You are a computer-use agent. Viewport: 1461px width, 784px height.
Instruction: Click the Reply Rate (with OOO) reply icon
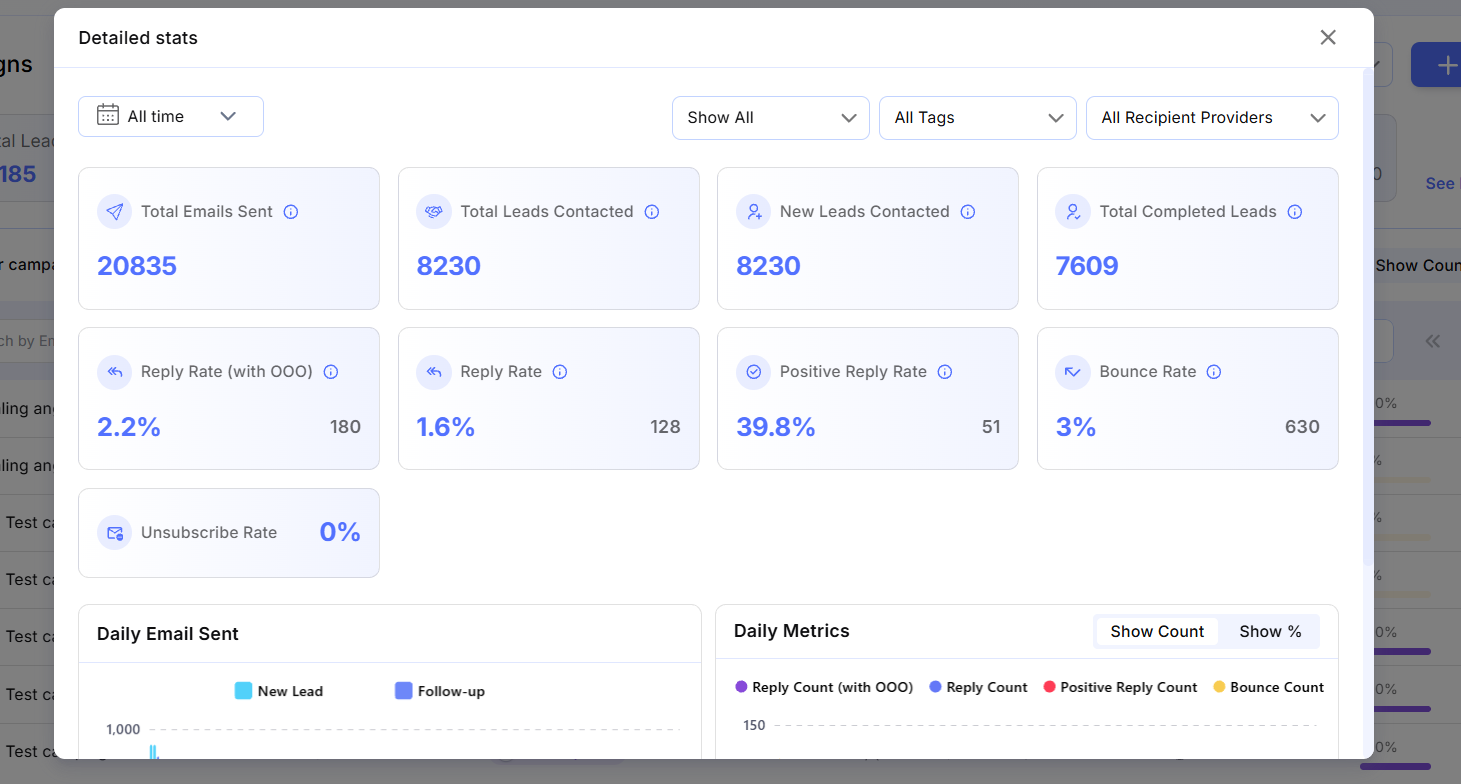pos(114,372)
